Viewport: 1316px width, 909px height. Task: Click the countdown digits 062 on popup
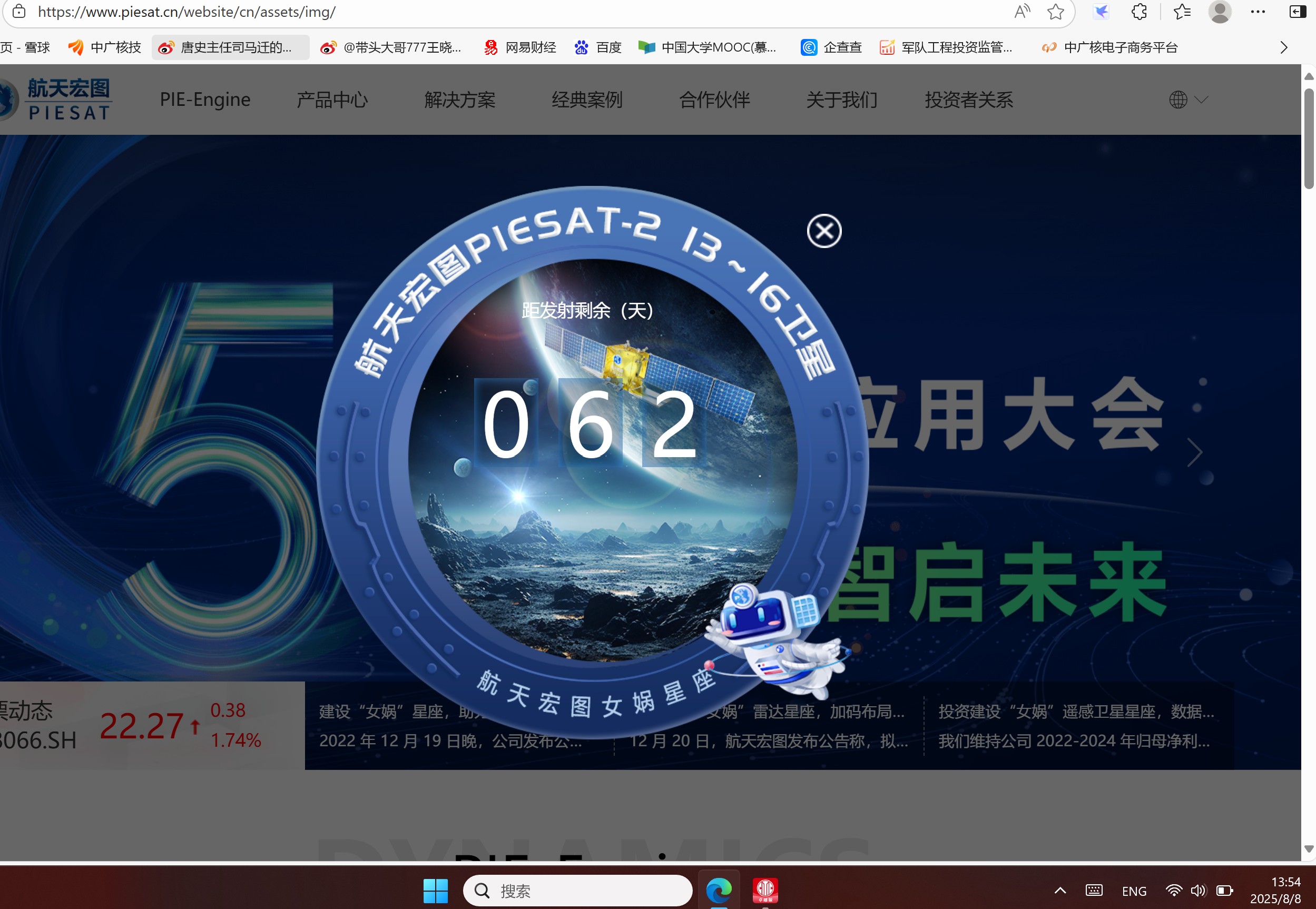[x=590, y=423]
